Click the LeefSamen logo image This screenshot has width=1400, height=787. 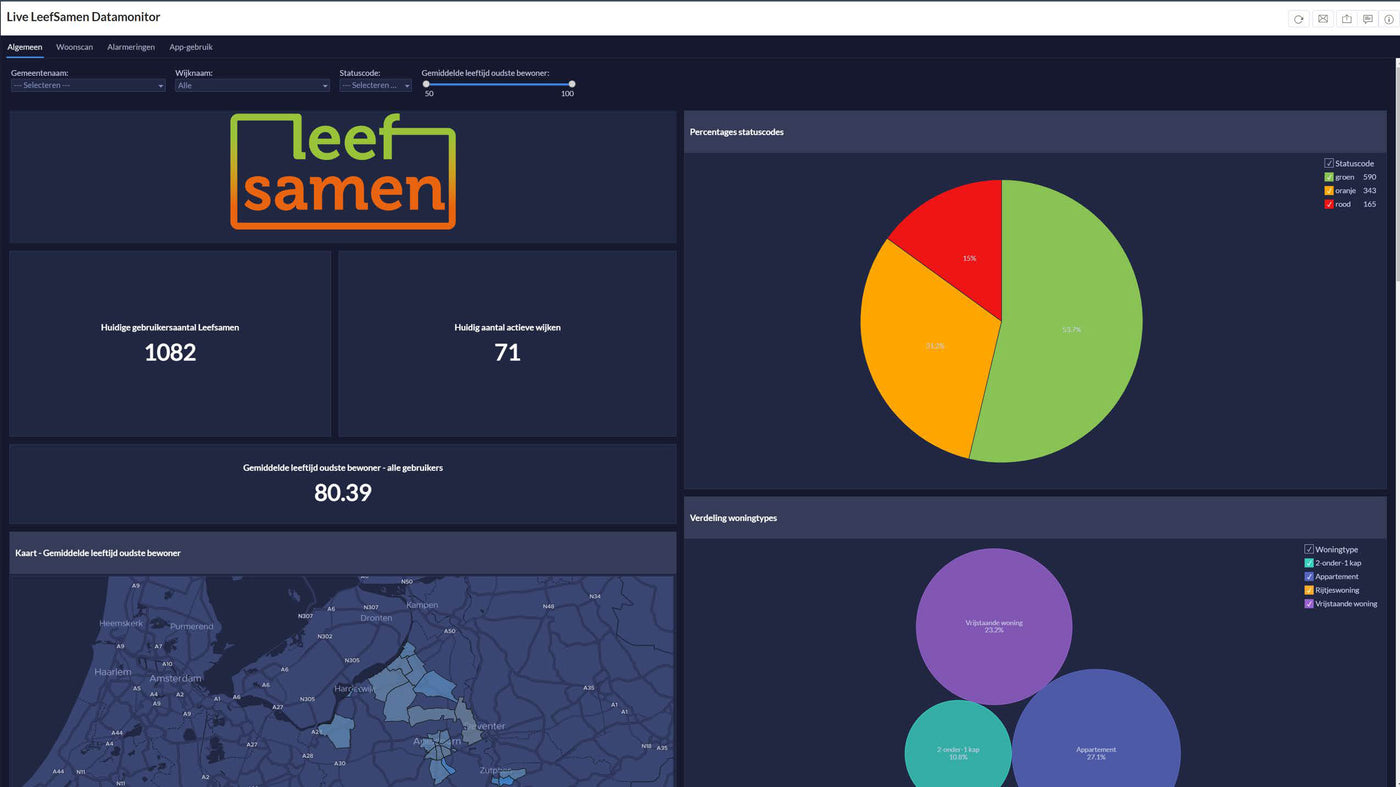point(343,171)
